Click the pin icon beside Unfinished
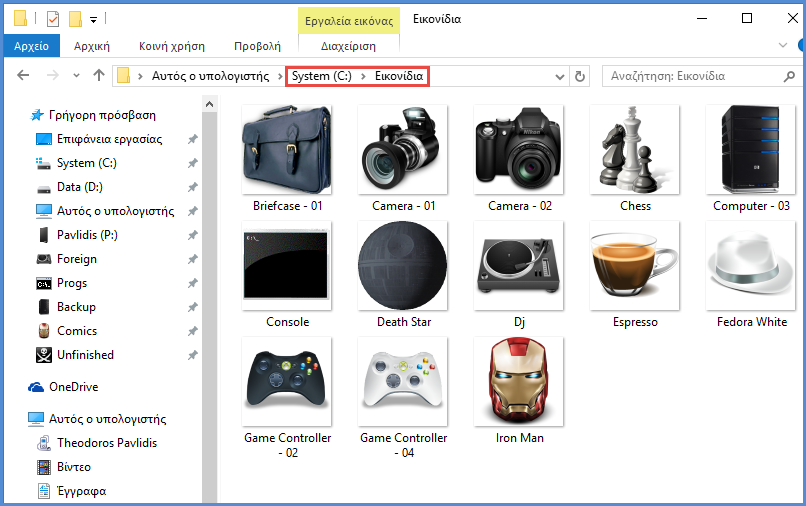The height and width of the screenshot is (506, 806). pos(192,355)
